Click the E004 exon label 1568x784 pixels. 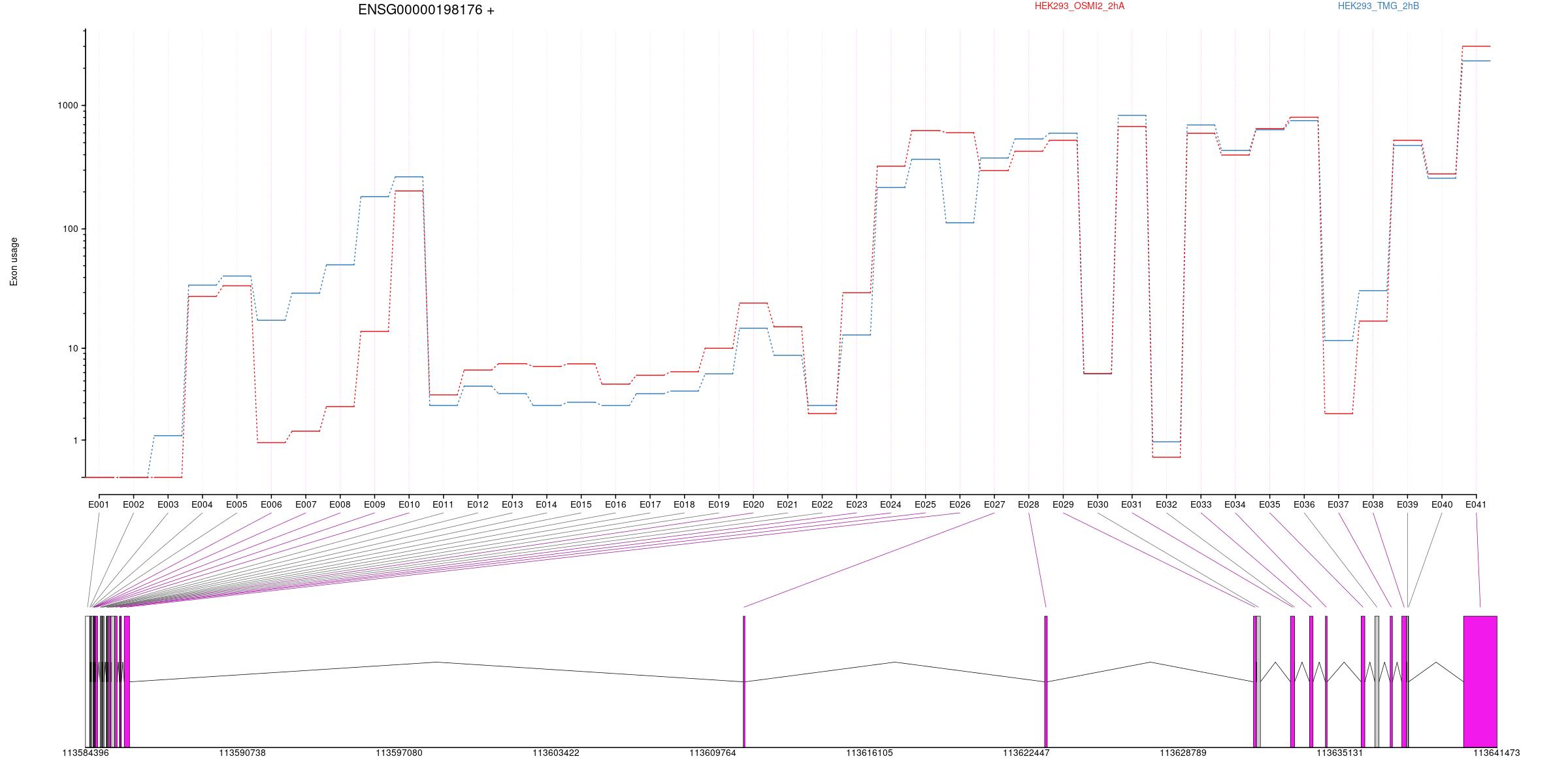(x=202, y=504)
